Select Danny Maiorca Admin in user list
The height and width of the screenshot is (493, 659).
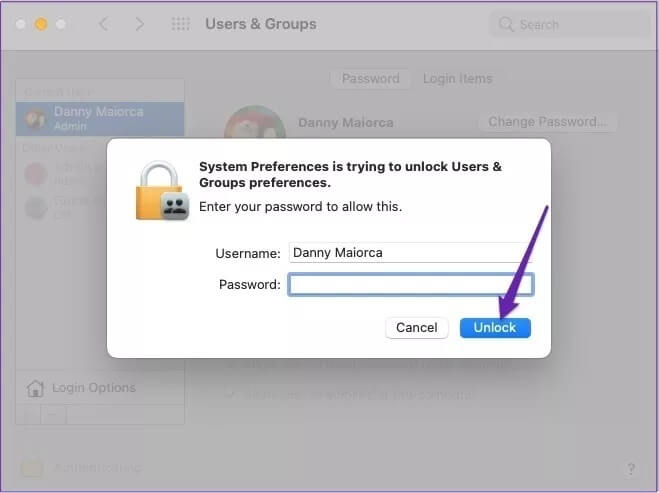click(100, 119)
